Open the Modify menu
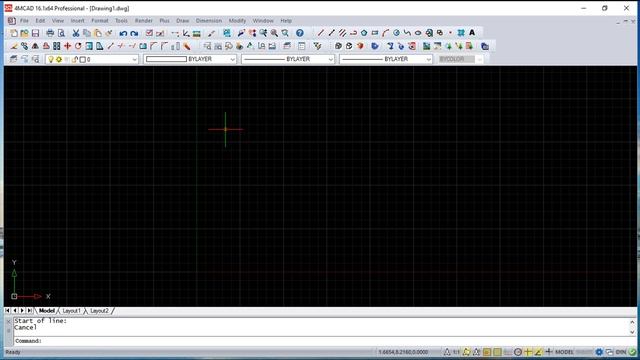 237,20
